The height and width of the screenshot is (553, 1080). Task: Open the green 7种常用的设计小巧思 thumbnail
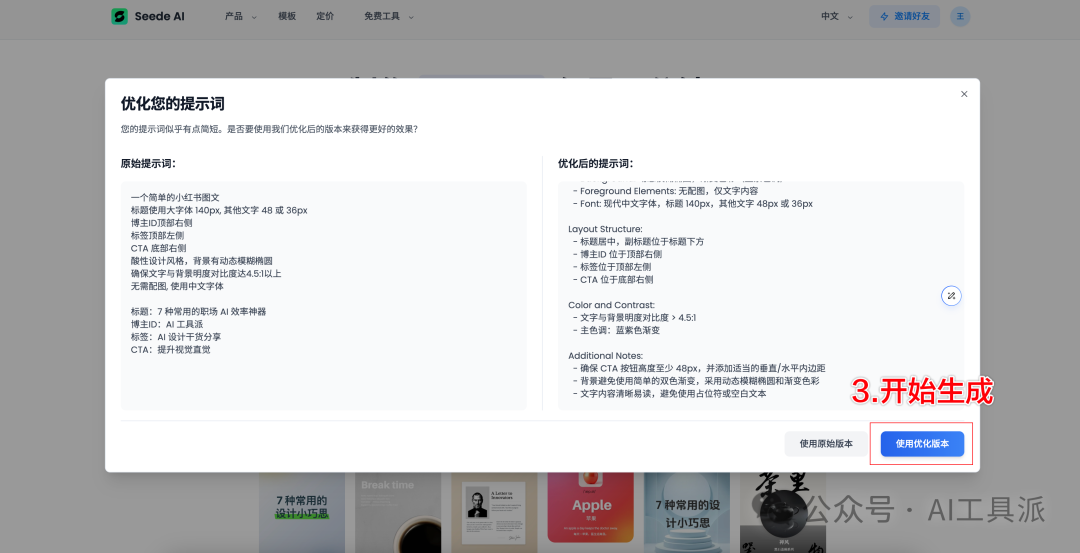click(x=302, y=513)
